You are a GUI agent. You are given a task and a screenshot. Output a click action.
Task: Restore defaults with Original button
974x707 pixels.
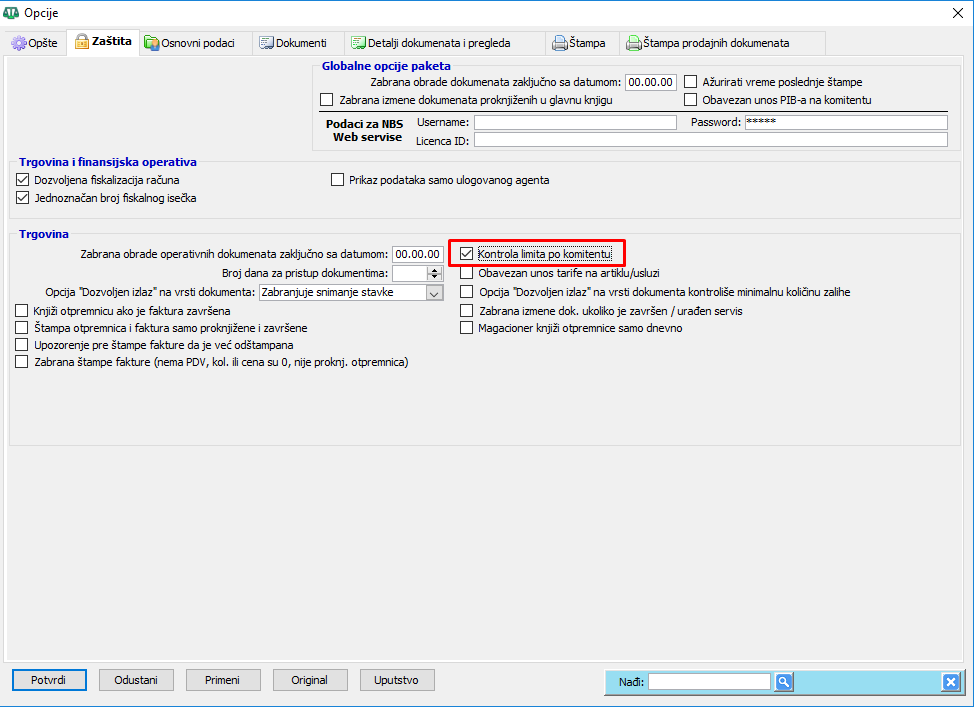[310, 680]
